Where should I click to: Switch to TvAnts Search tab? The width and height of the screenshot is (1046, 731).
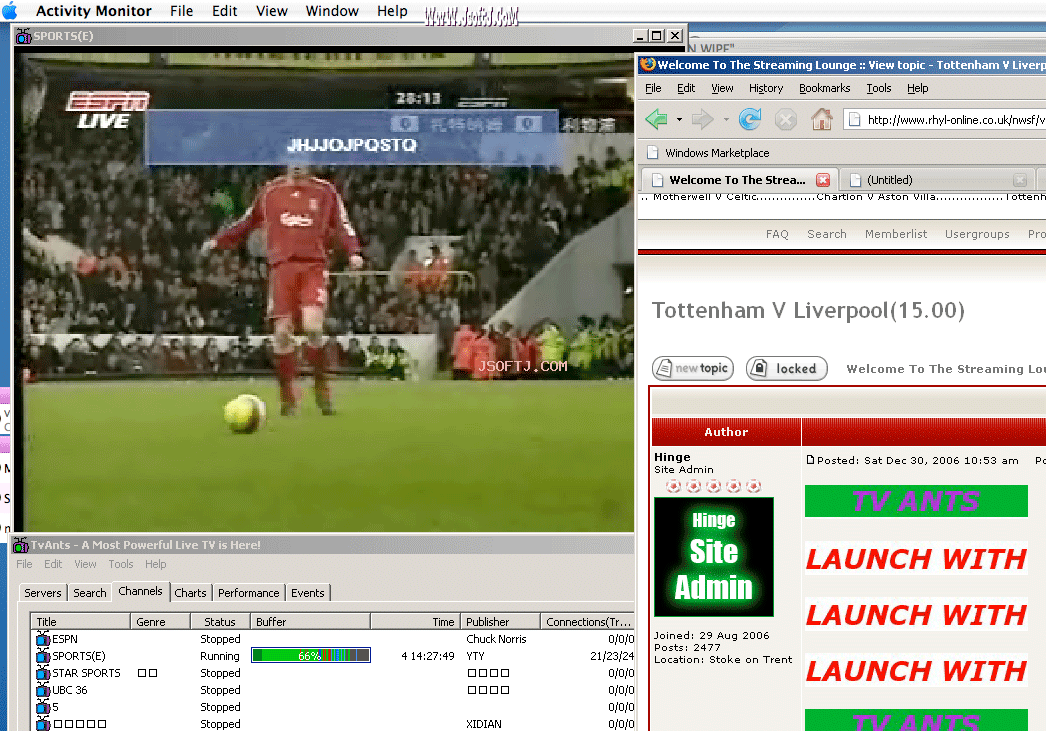[x=89, y=593]
